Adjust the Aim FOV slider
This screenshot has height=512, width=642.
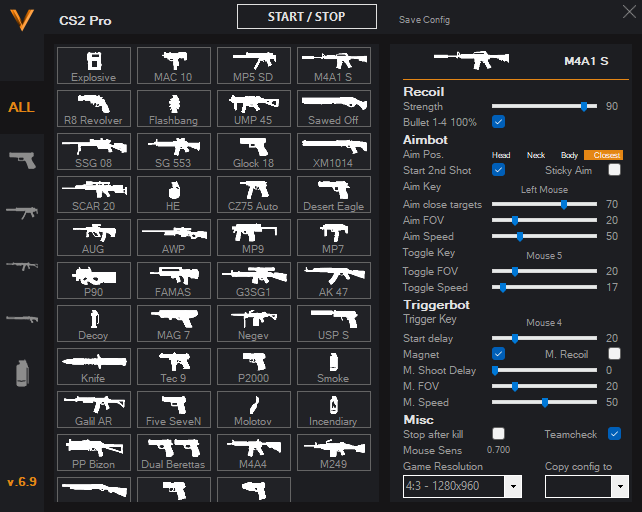(x=544, y=220)
